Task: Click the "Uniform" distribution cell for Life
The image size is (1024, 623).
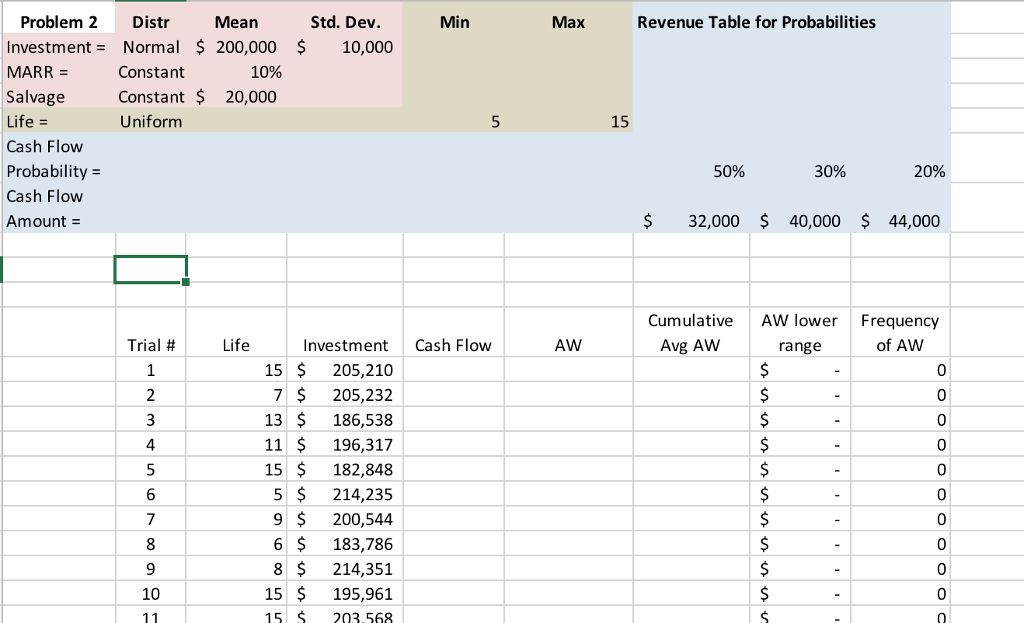Action: [x=151, y=122]
